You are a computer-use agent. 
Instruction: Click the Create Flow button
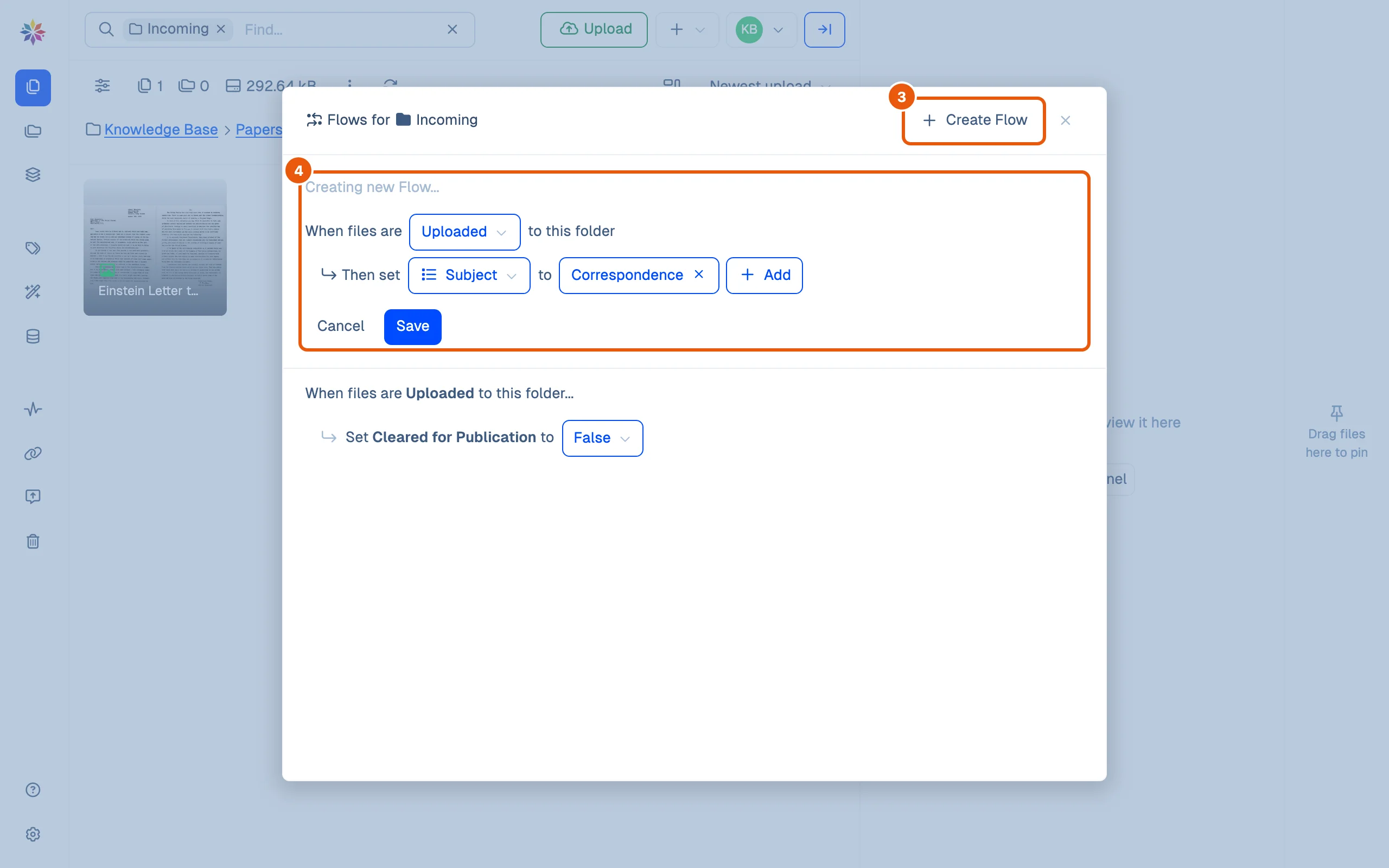(x=974, y=120)
